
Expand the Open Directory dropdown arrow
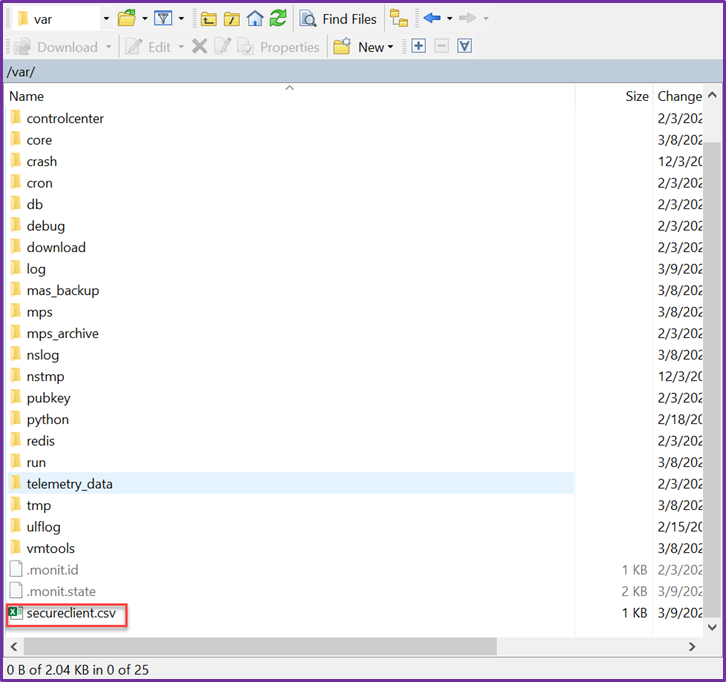[144, 19]
